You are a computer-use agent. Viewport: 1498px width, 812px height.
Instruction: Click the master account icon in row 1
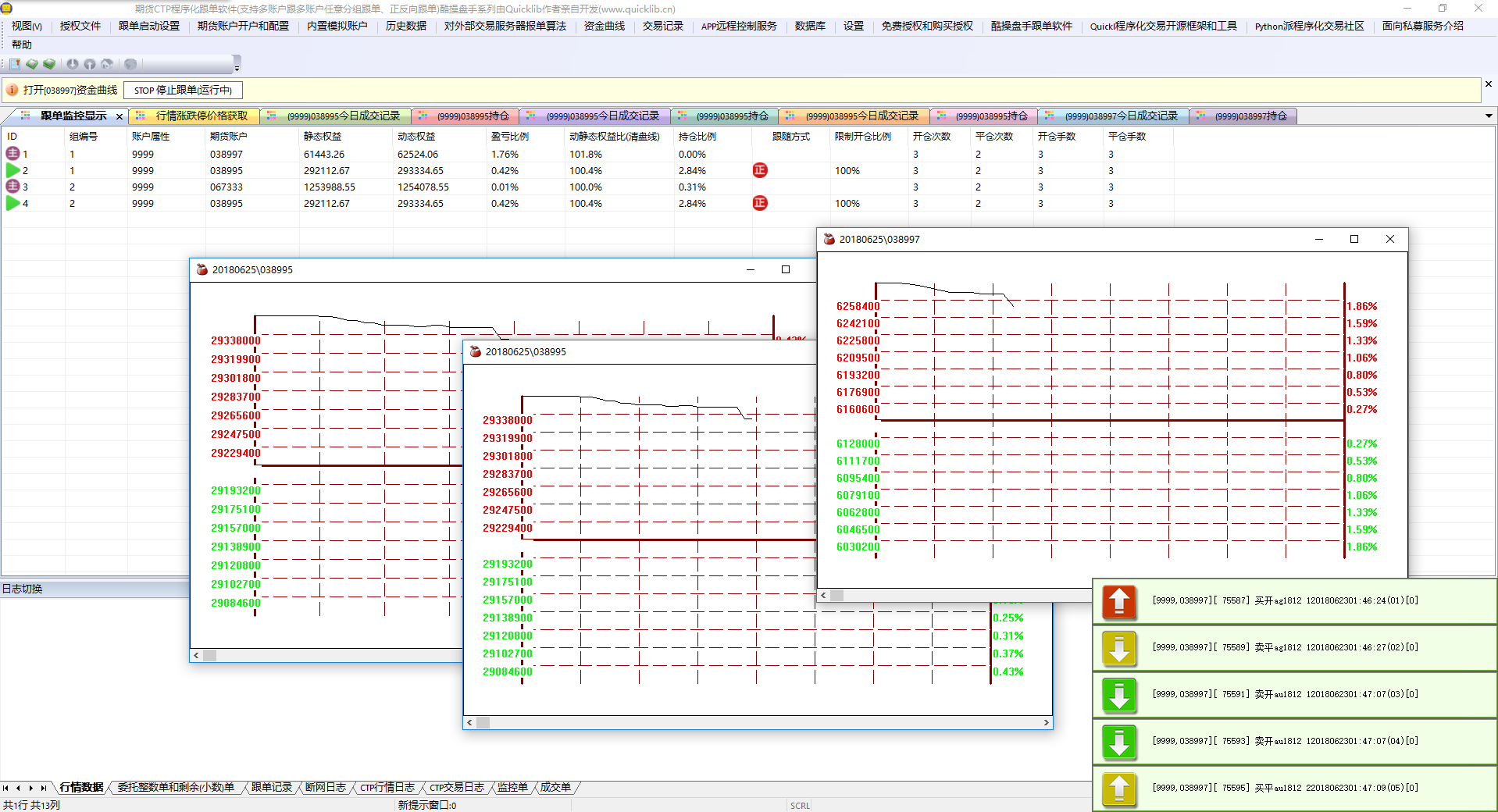click(12, 154)
